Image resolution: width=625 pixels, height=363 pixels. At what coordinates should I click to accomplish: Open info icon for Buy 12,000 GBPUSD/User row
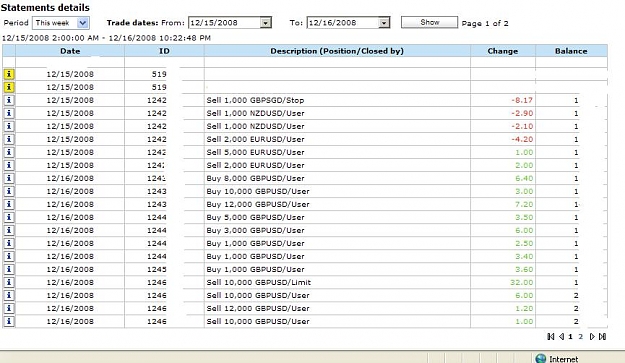click(9, 204)
